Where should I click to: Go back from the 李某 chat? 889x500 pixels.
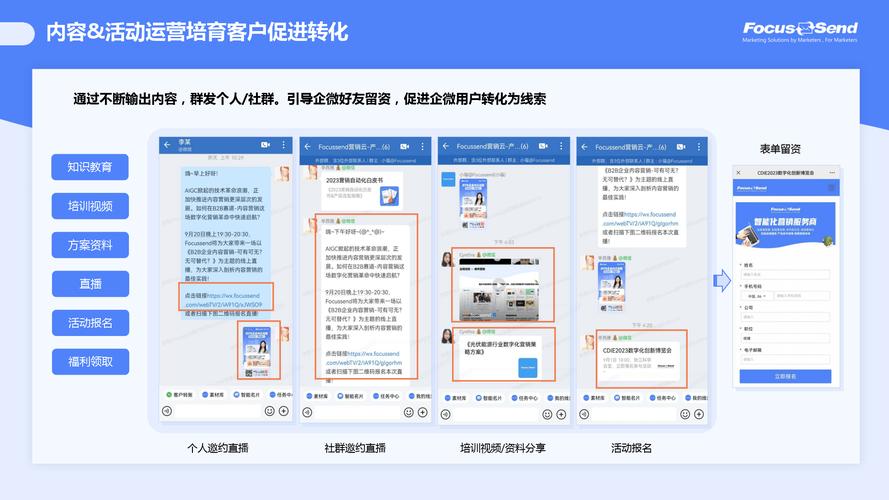tap(167, 145)
